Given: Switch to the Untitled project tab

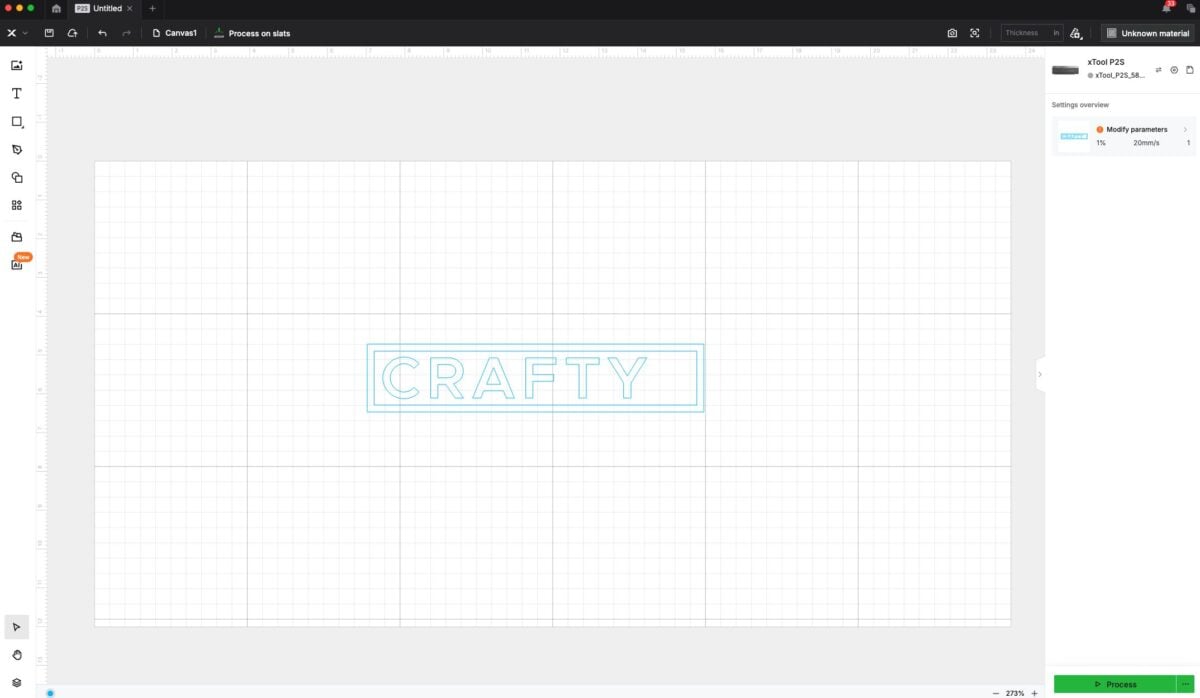Looking at the screenshot, I should tap(106, 8).
